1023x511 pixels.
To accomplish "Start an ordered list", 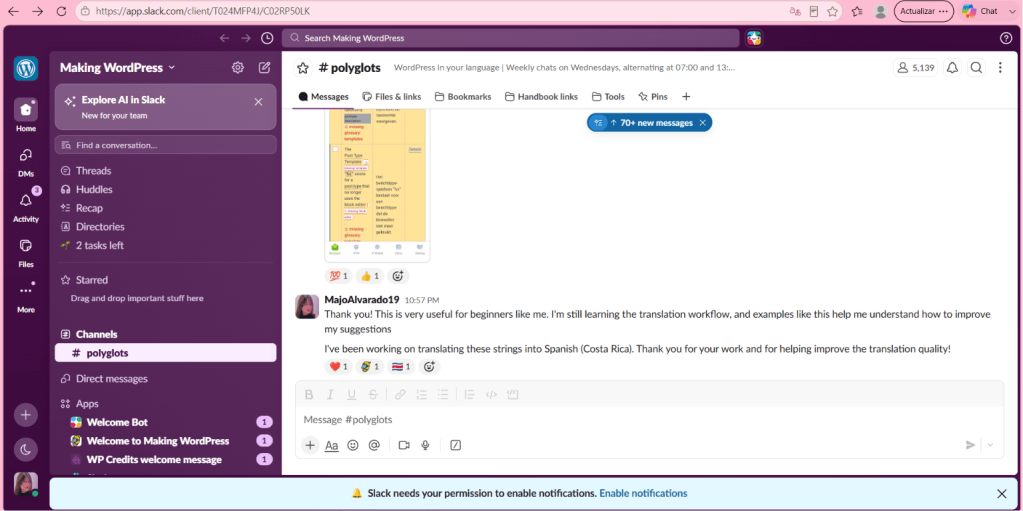I will click(421, 394).
